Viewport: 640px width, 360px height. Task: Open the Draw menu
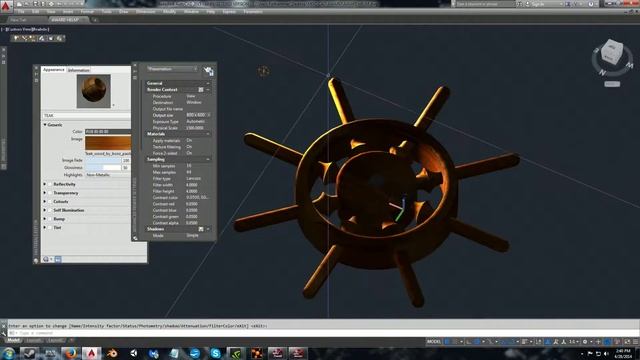coord(124,12)
